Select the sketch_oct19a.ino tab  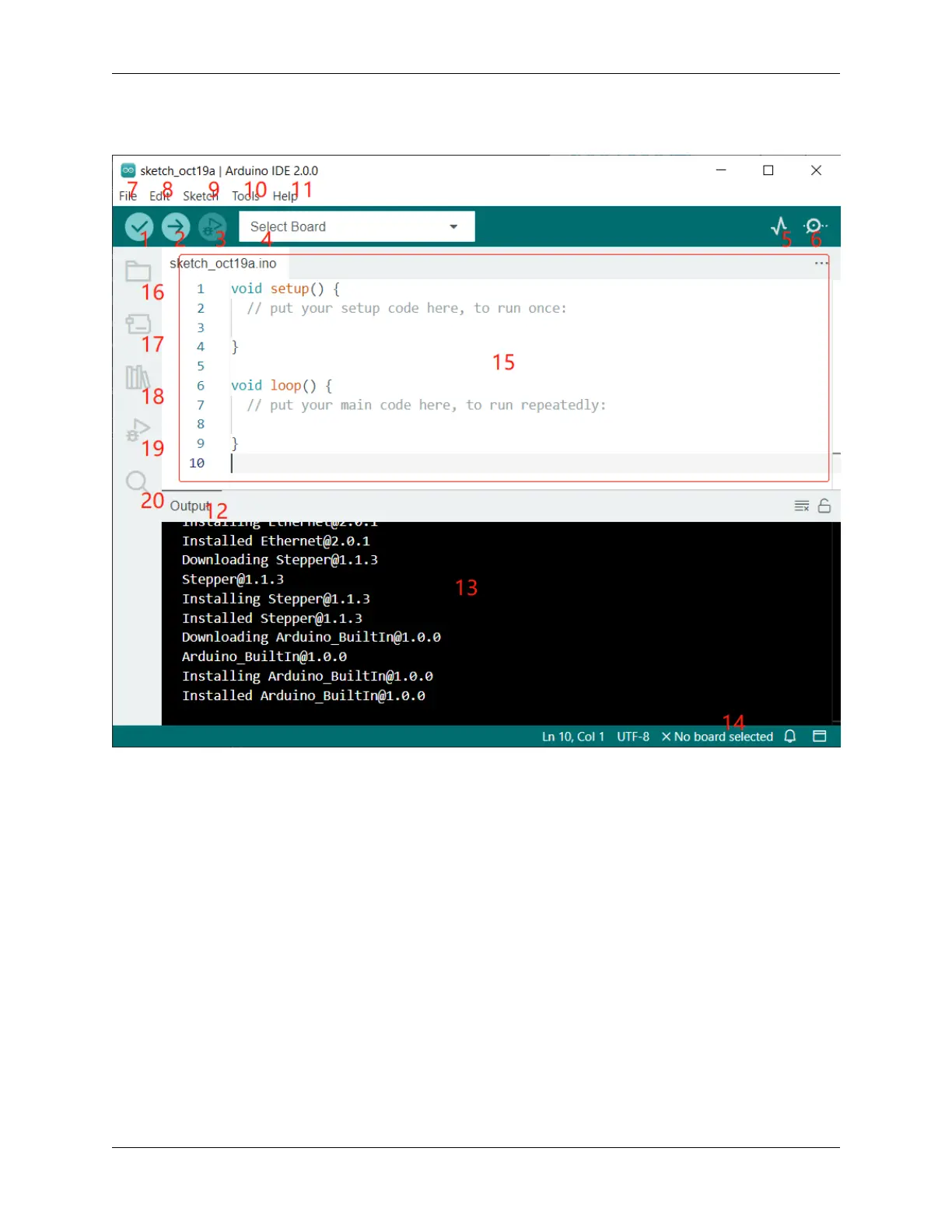click(223, 264)
